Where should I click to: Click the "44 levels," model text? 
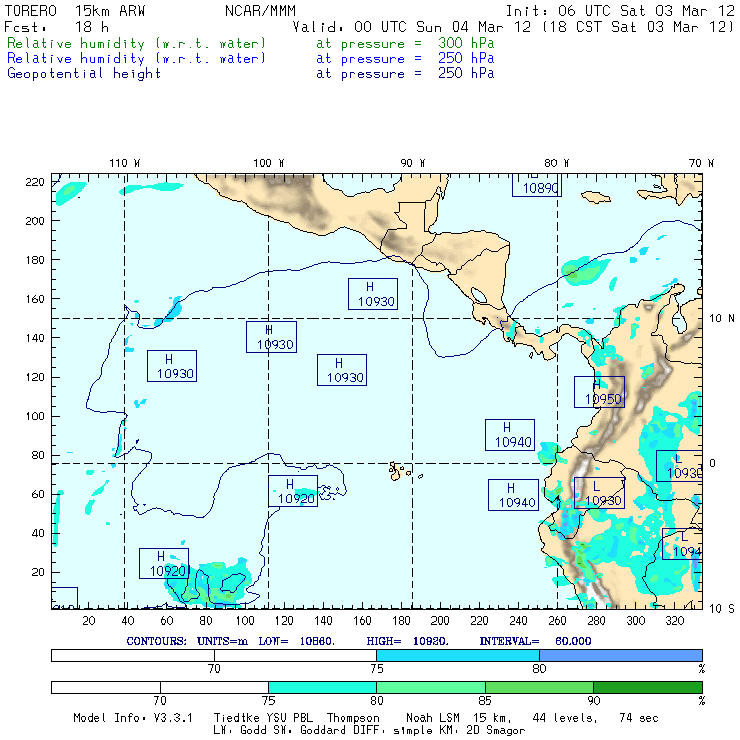pyautogui.click(x=565, y=718)
